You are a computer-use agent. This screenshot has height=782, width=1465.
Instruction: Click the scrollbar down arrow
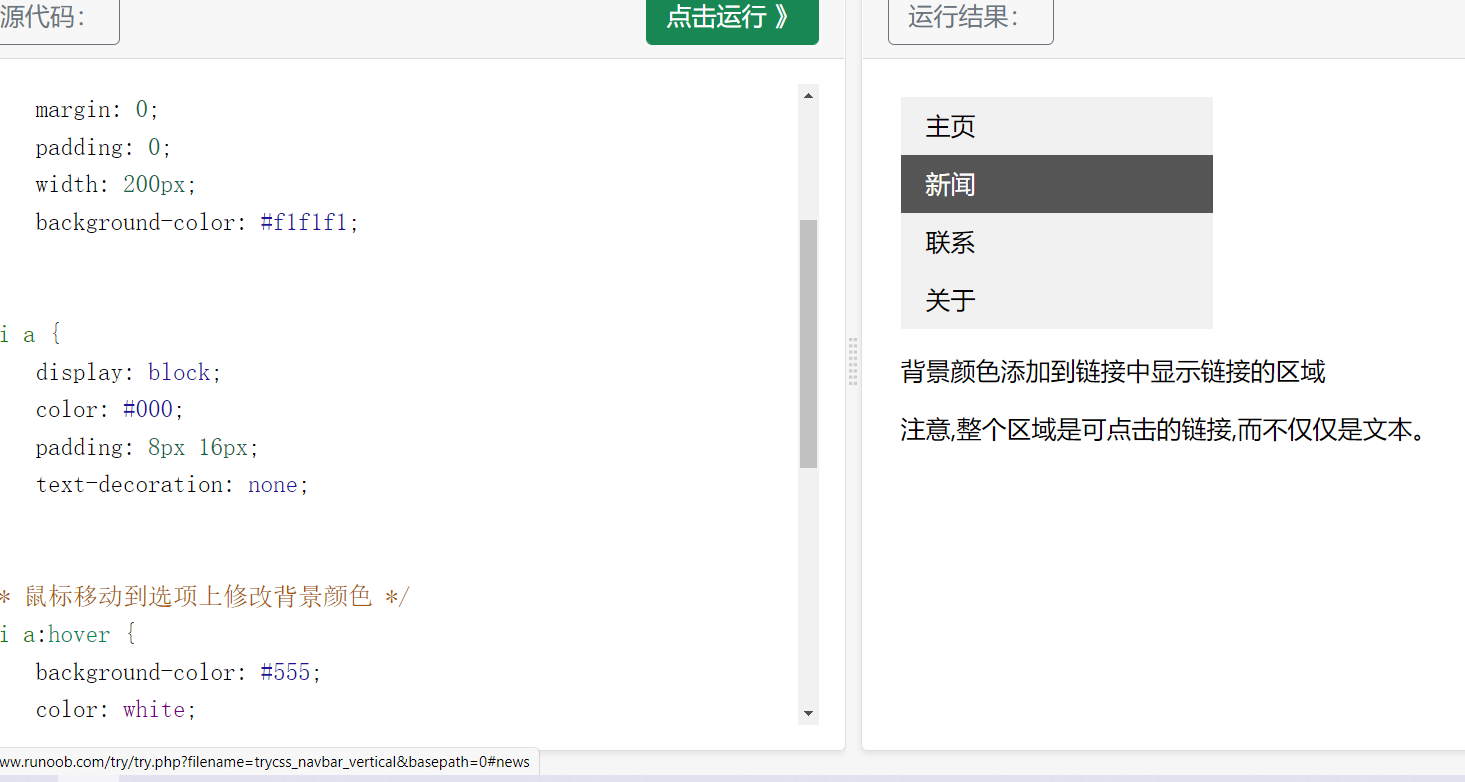click(807, 714)
